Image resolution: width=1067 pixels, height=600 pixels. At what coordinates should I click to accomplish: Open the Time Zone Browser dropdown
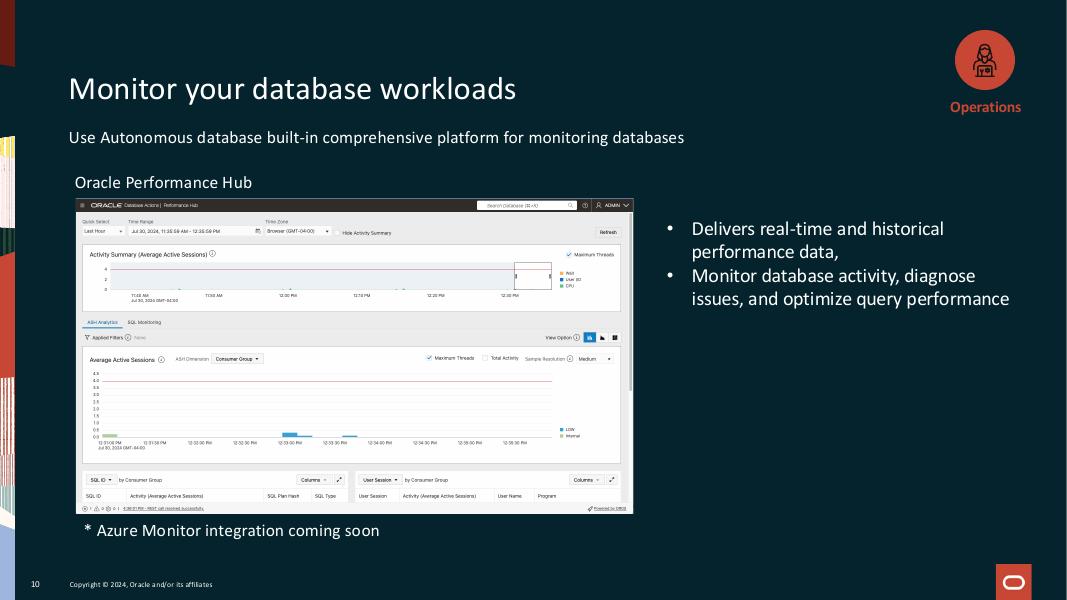click(297, 231)
